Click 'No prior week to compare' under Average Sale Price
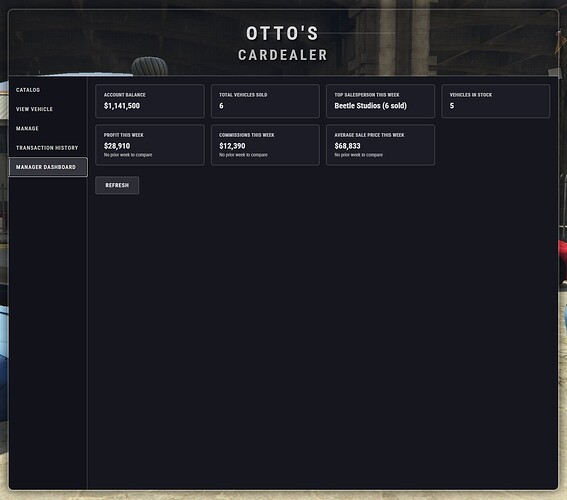567x500 pixels. pyautogui.click(x=359, y=155)
